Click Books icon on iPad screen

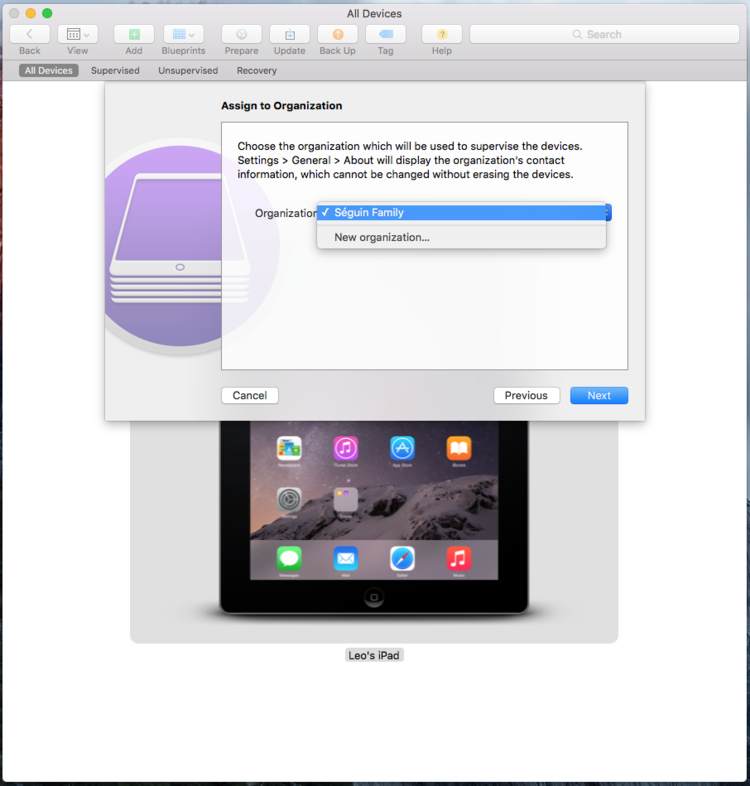point(459,448)
